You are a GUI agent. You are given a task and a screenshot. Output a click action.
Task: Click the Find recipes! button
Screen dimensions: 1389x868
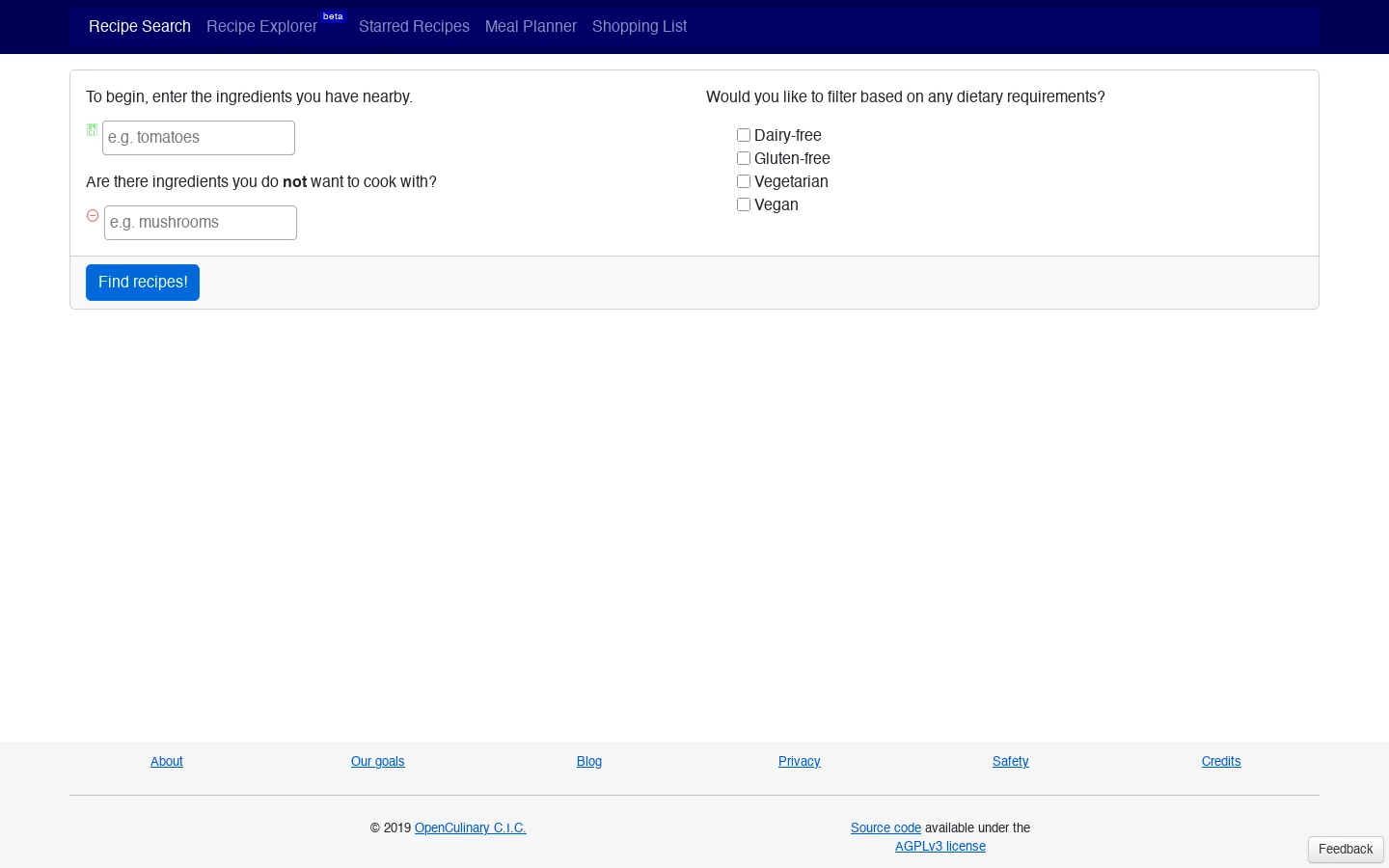tap(143, 283)
